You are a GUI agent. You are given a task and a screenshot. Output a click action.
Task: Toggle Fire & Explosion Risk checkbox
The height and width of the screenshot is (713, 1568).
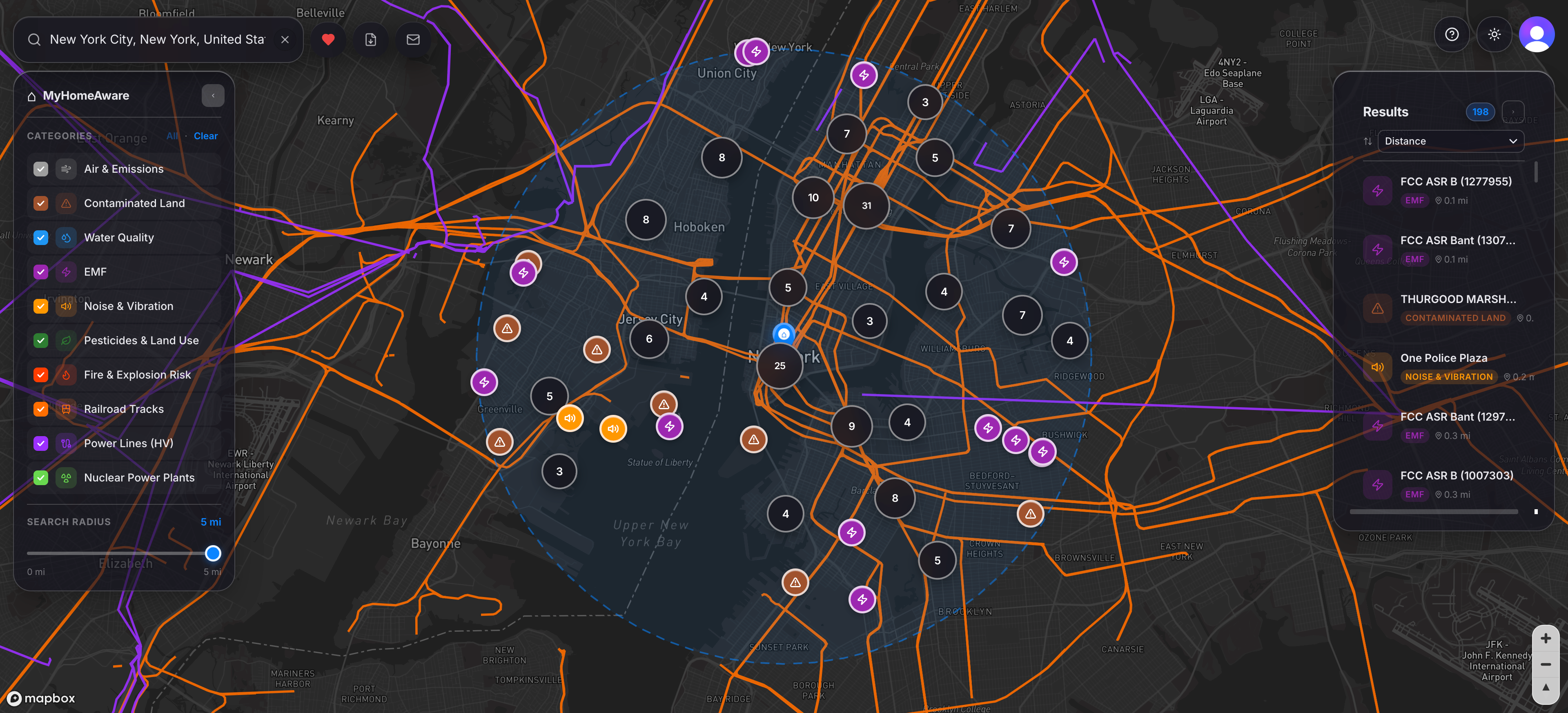tap(41, 375)
